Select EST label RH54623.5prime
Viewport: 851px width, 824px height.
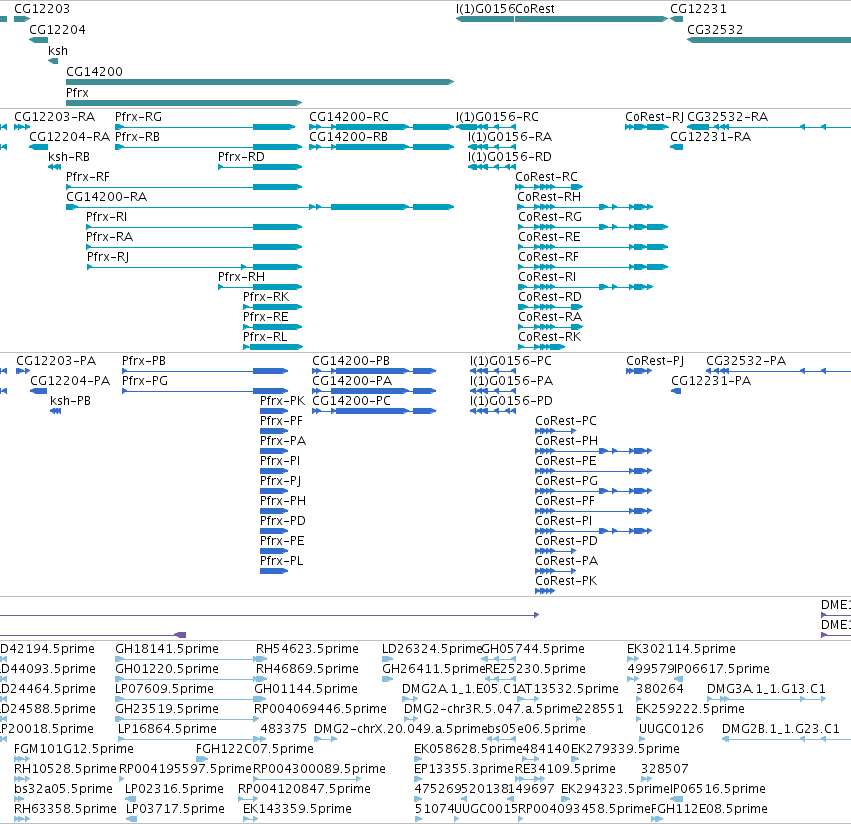(x=307, y=649)
